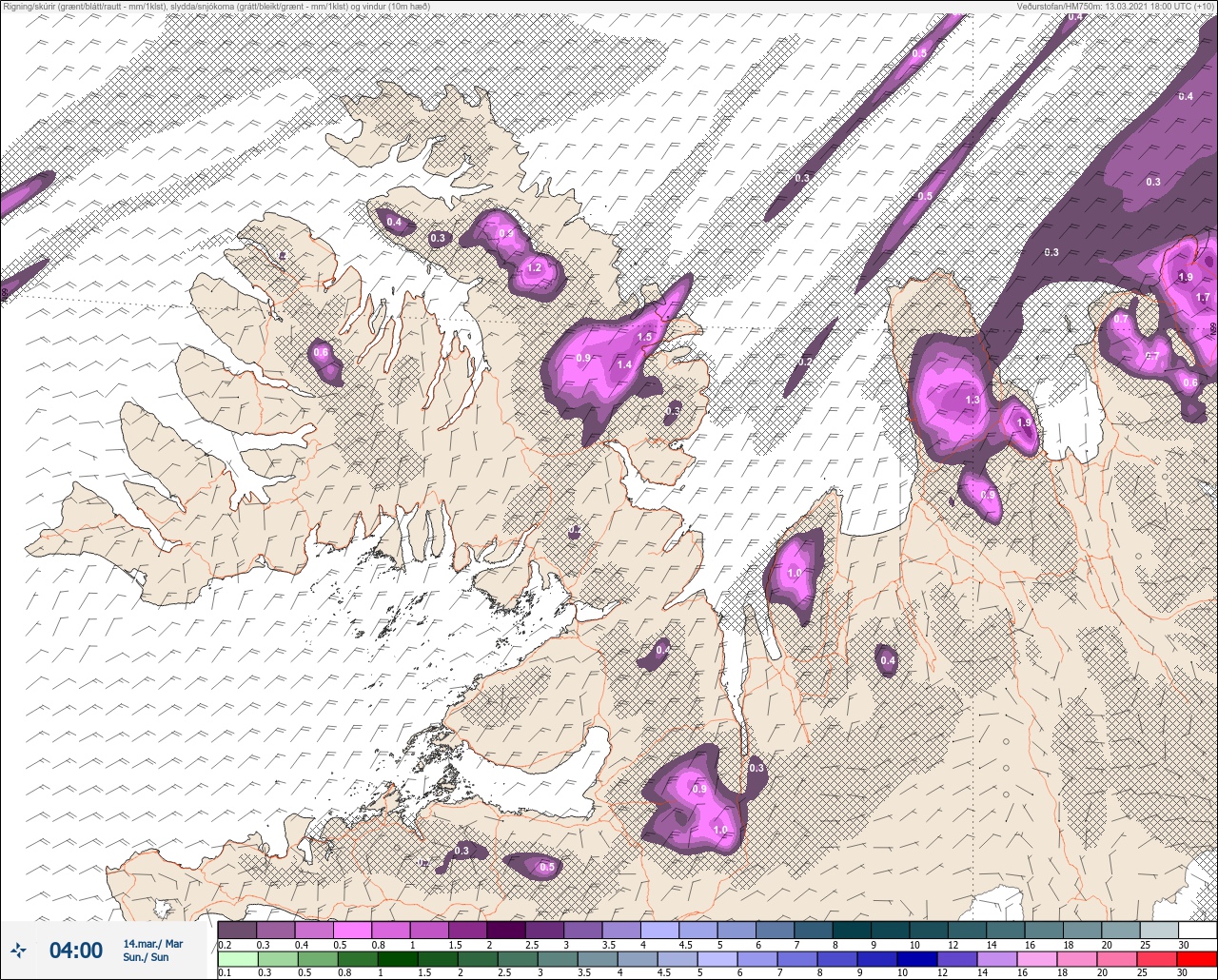
Task: Click the 1.2 snowfall value on the map
Action: point(534,268)
